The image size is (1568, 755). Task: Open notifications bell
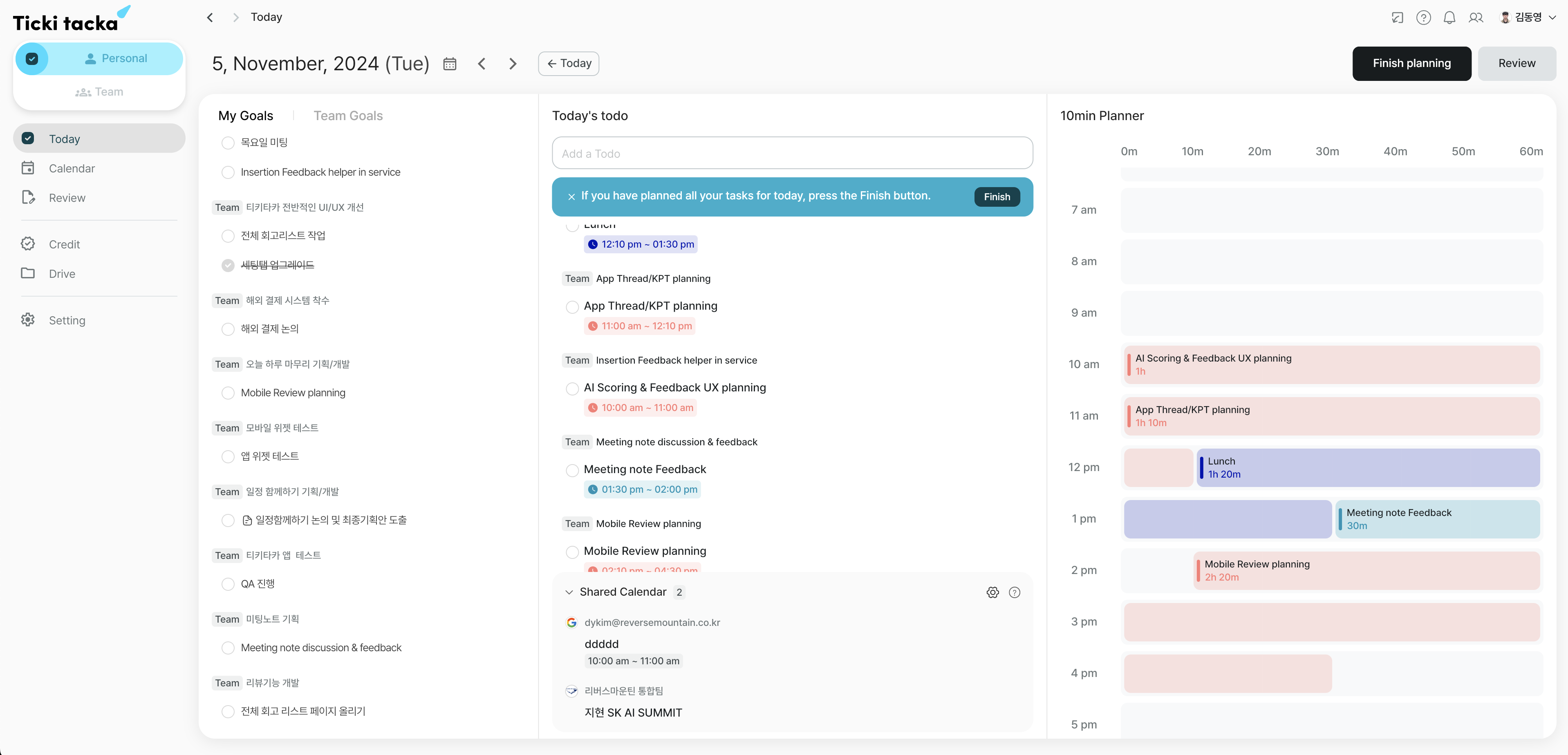pyautogui.click(x=1449, y=18)
